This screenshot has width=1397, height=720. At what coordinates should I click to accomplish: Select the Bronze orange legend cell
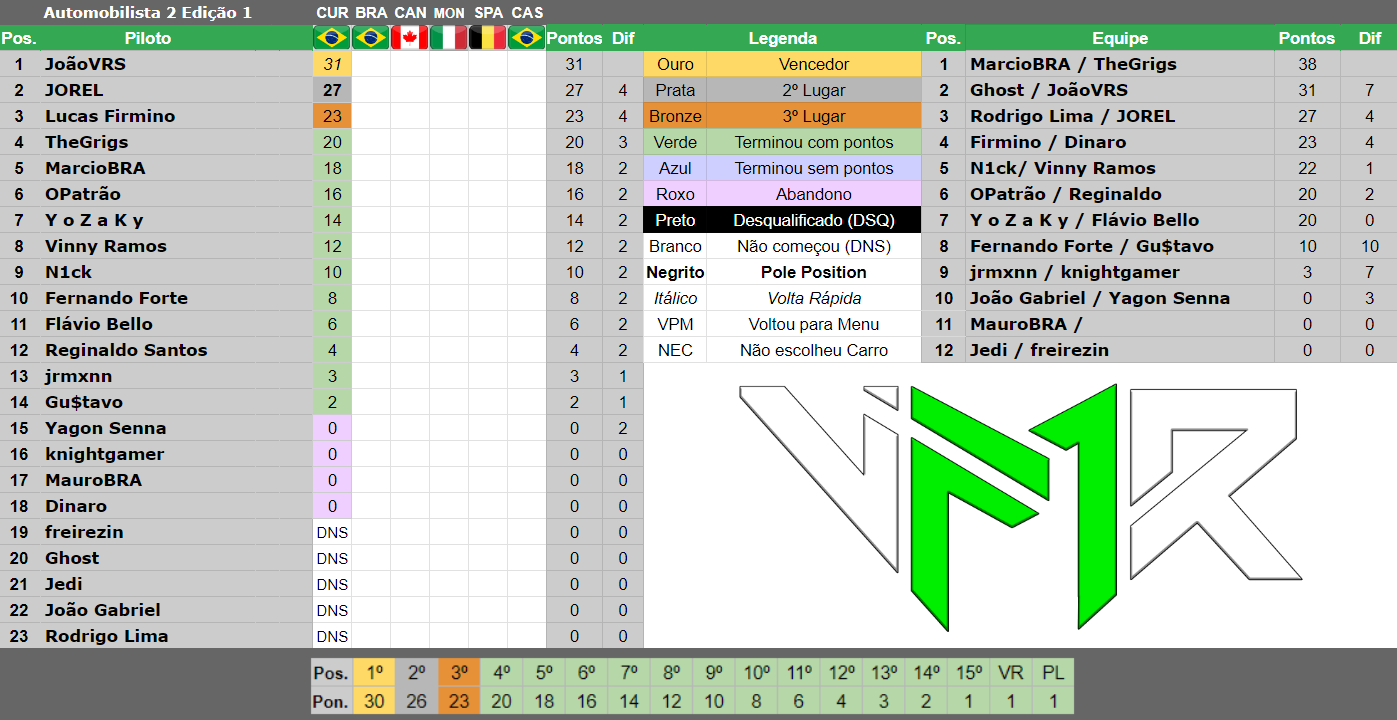[x=675, y=116]
